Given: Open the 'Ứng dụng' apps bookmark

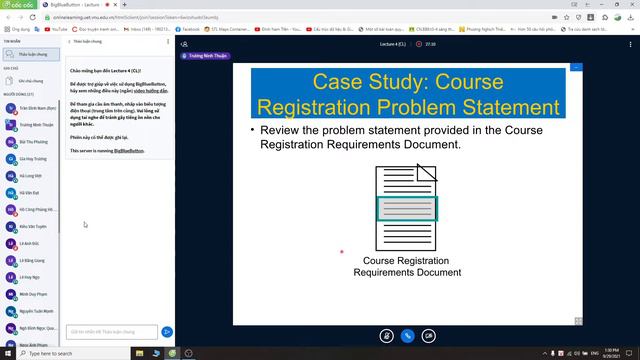Looking at the screenshot, I should (x=17, y=29).
